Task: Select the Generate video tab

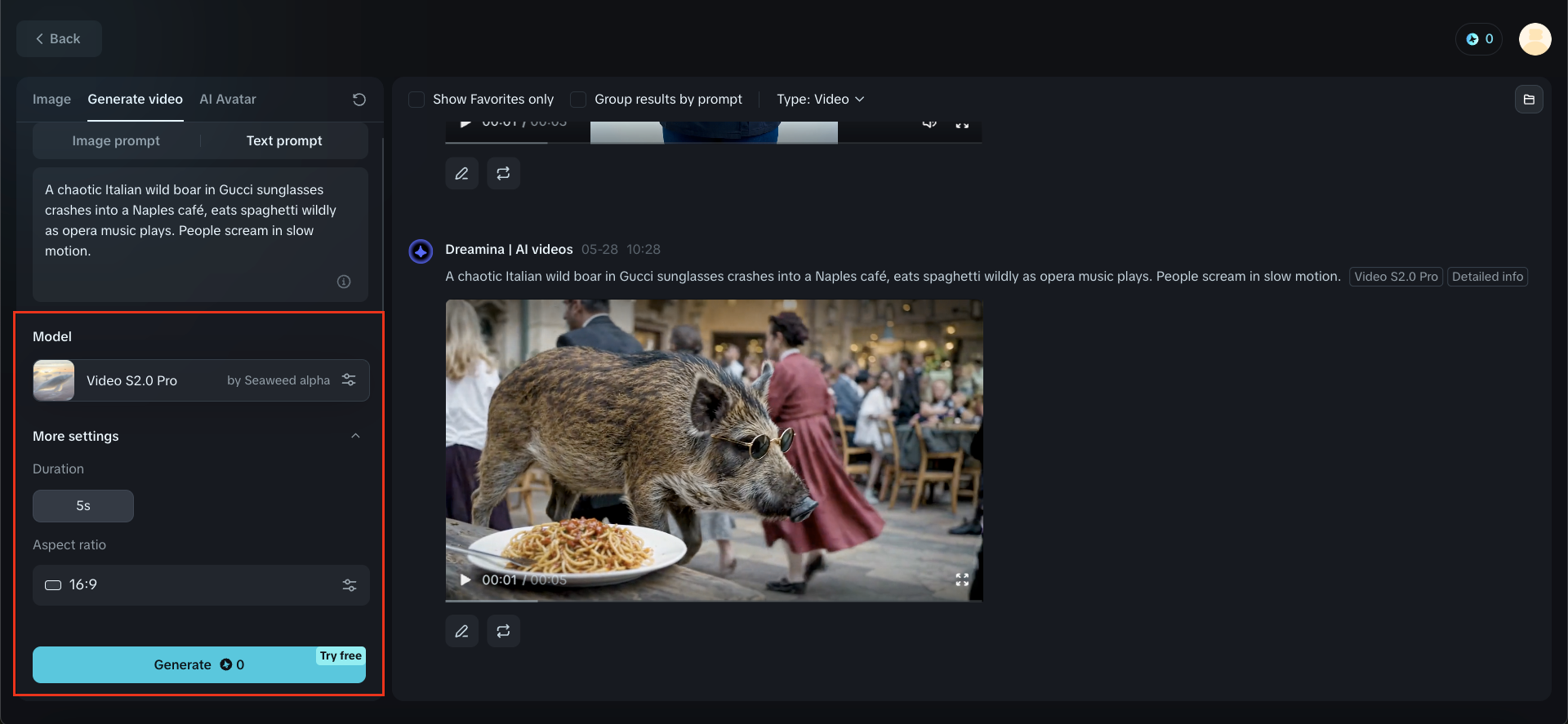Action: [x=135, y=99]
